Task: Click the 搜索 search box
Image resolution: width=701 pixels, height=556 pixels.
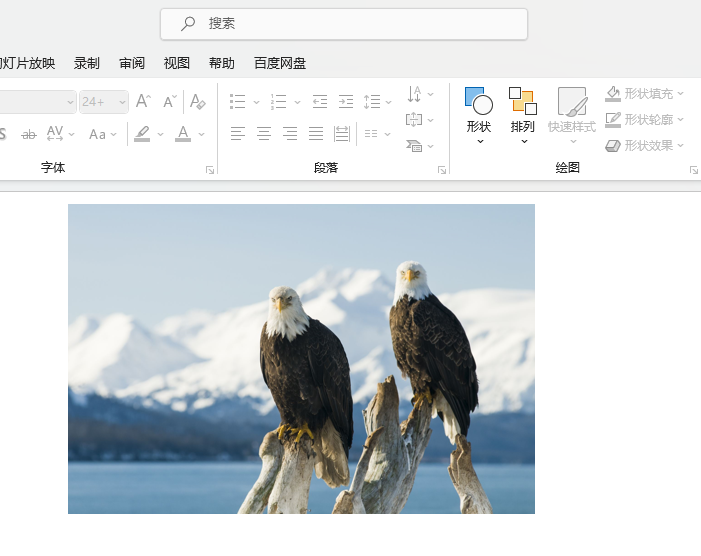Action: 343,23
